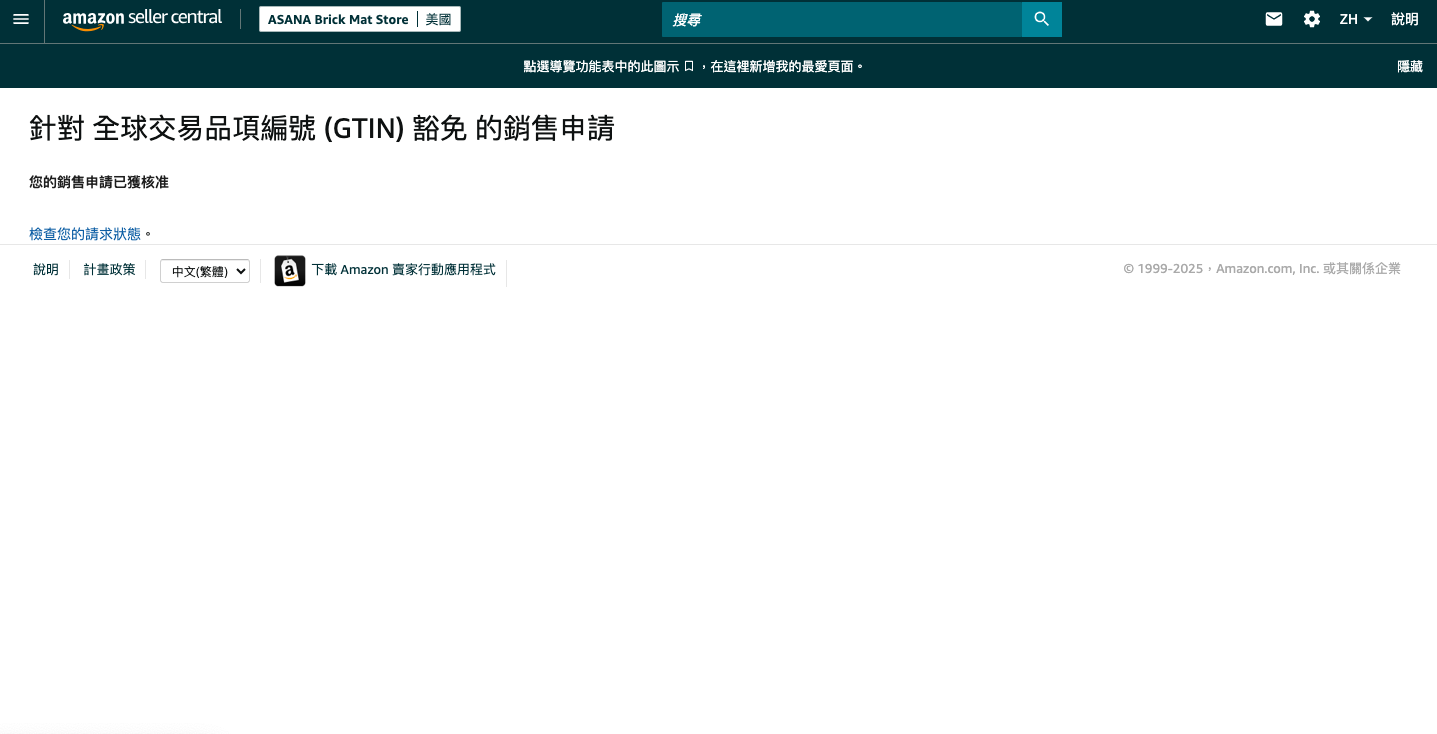Click the 您的銷售申請已獲核准 status text
The height and width of the screenshot is (734, 1437).
[99, 182]
